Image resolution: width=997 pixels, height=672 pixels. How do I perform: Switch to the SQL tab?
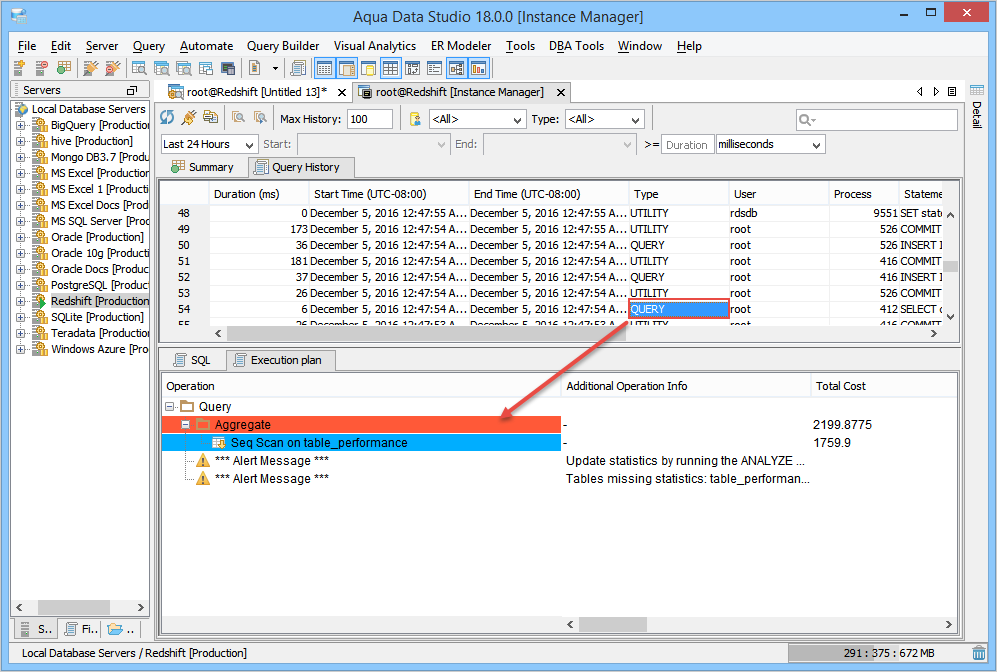[193, 360]
